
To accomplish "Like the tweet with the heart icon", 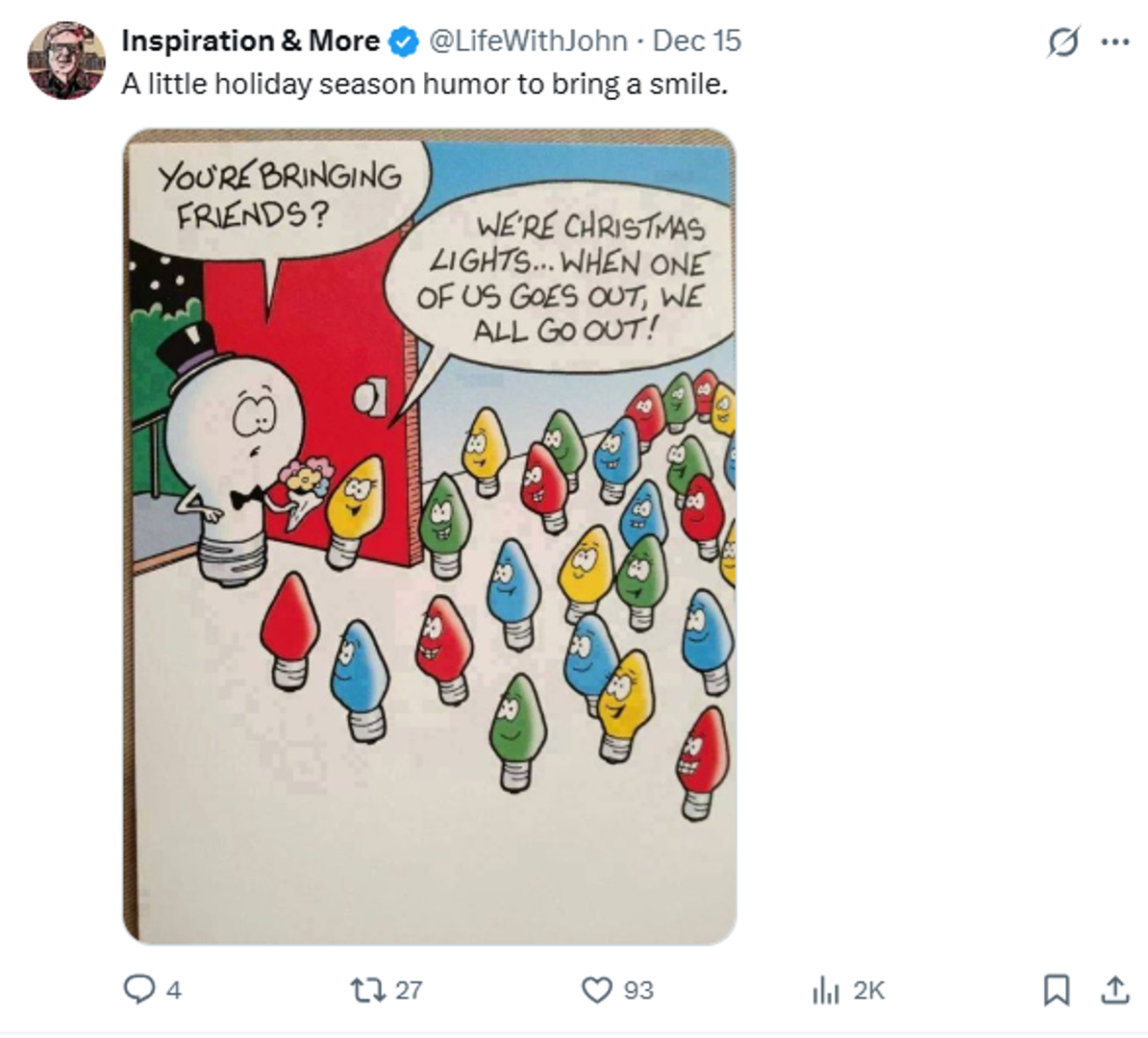I will tap(597, 989).
